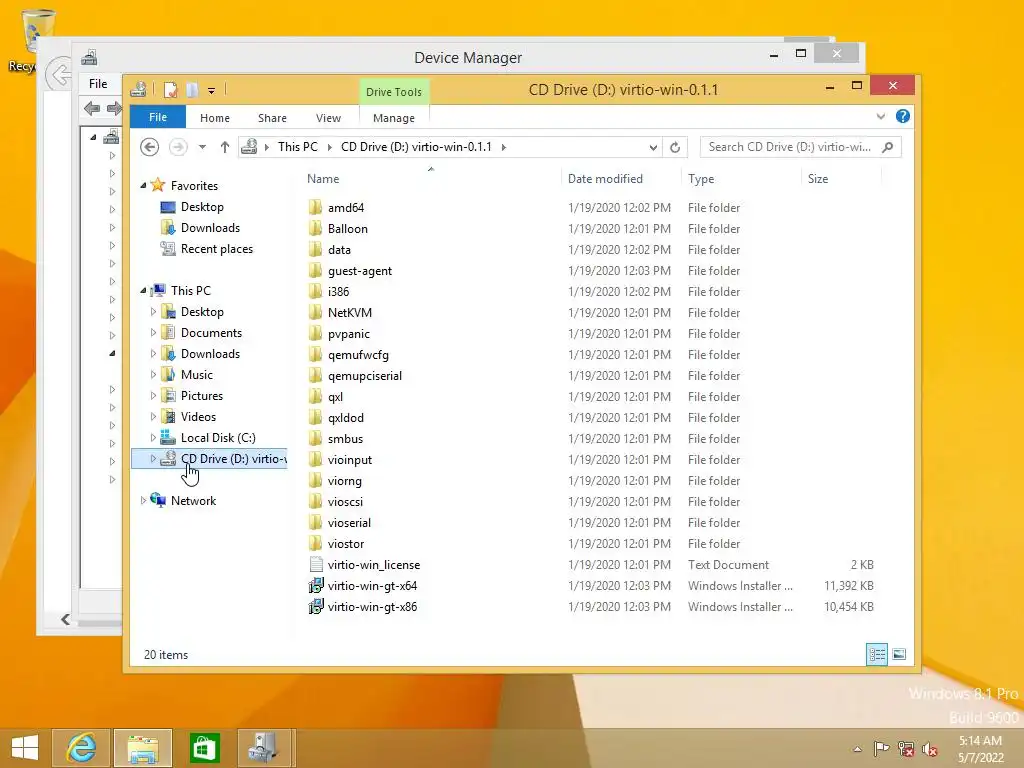The image size is (1024, 768).
Task: Select the NetKVM folder icon
Action: pos(315,313)
